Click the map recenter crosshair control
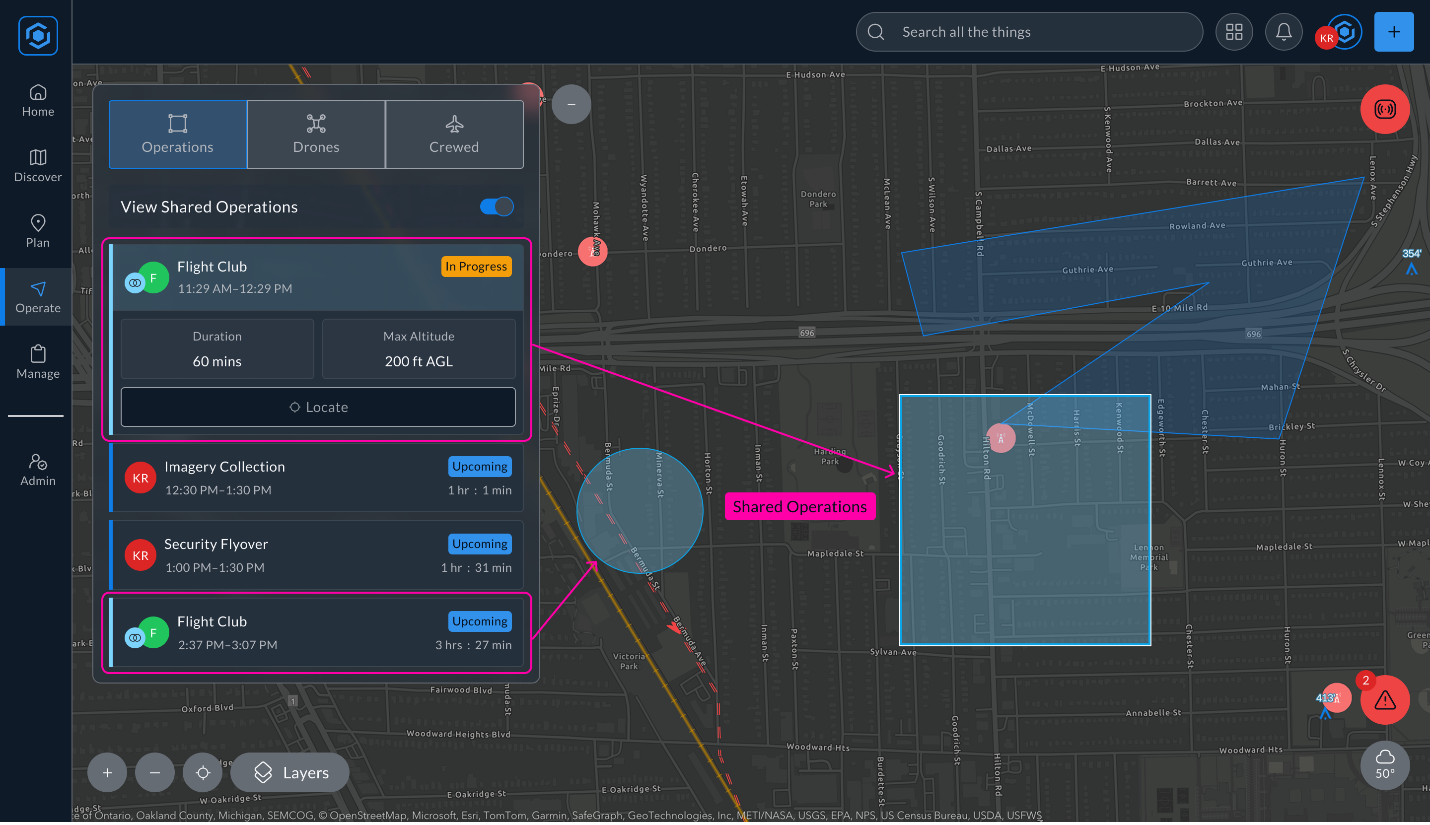Viewport: 1430px width, 825px height. tap(202, 772)
